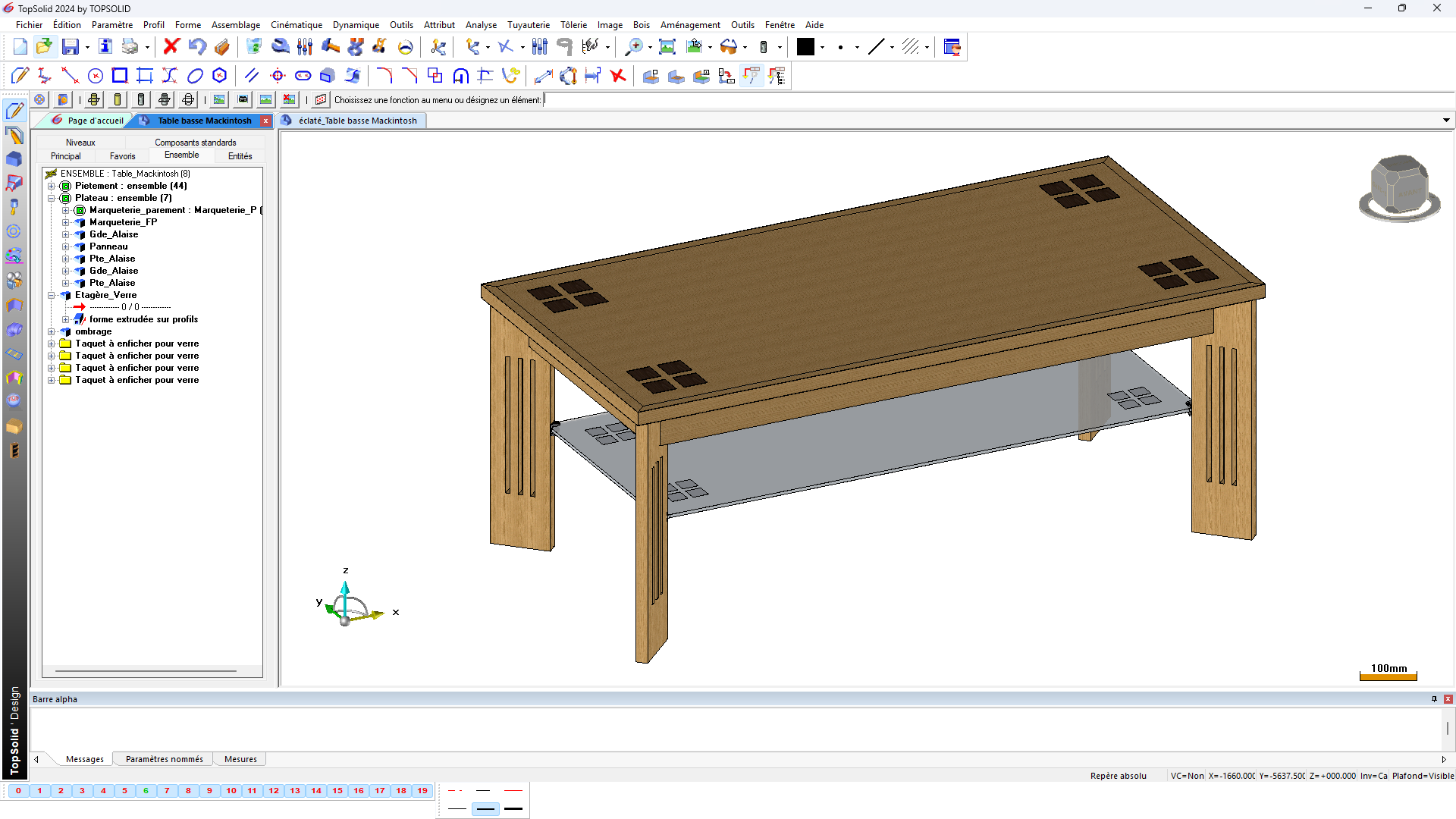The image size is (1456, 819).
Task: Select the circle sketch tool
Action: pos(96,76)
